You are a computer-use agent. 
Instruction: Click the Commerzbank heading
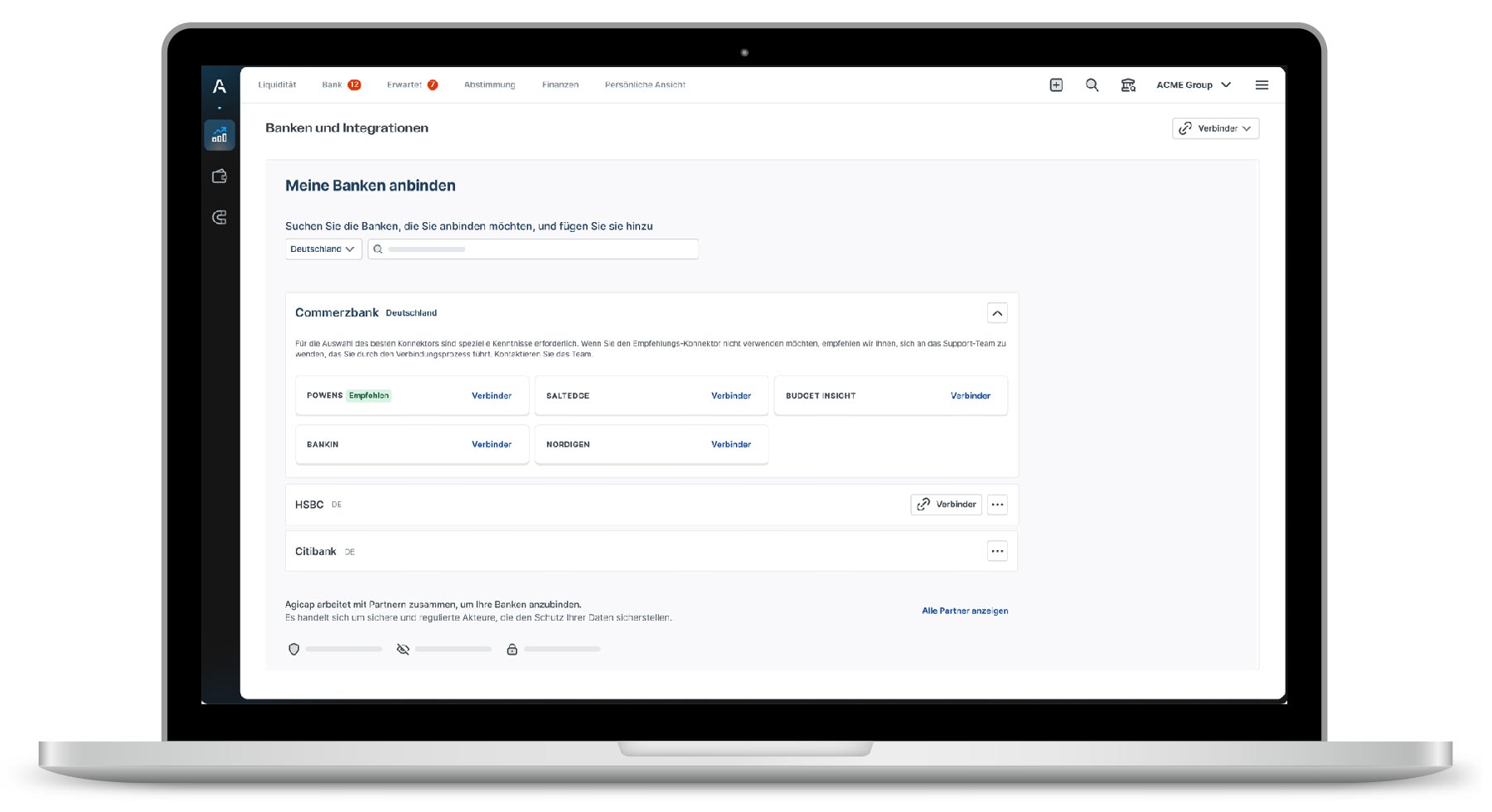[x=337, y=312]
